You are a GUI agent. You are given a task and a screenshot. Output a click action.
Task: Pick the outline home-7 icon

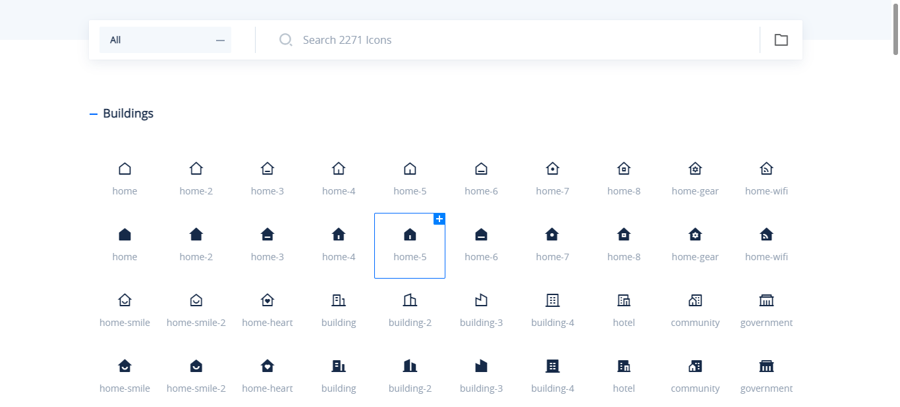click(x=552, y=169)
